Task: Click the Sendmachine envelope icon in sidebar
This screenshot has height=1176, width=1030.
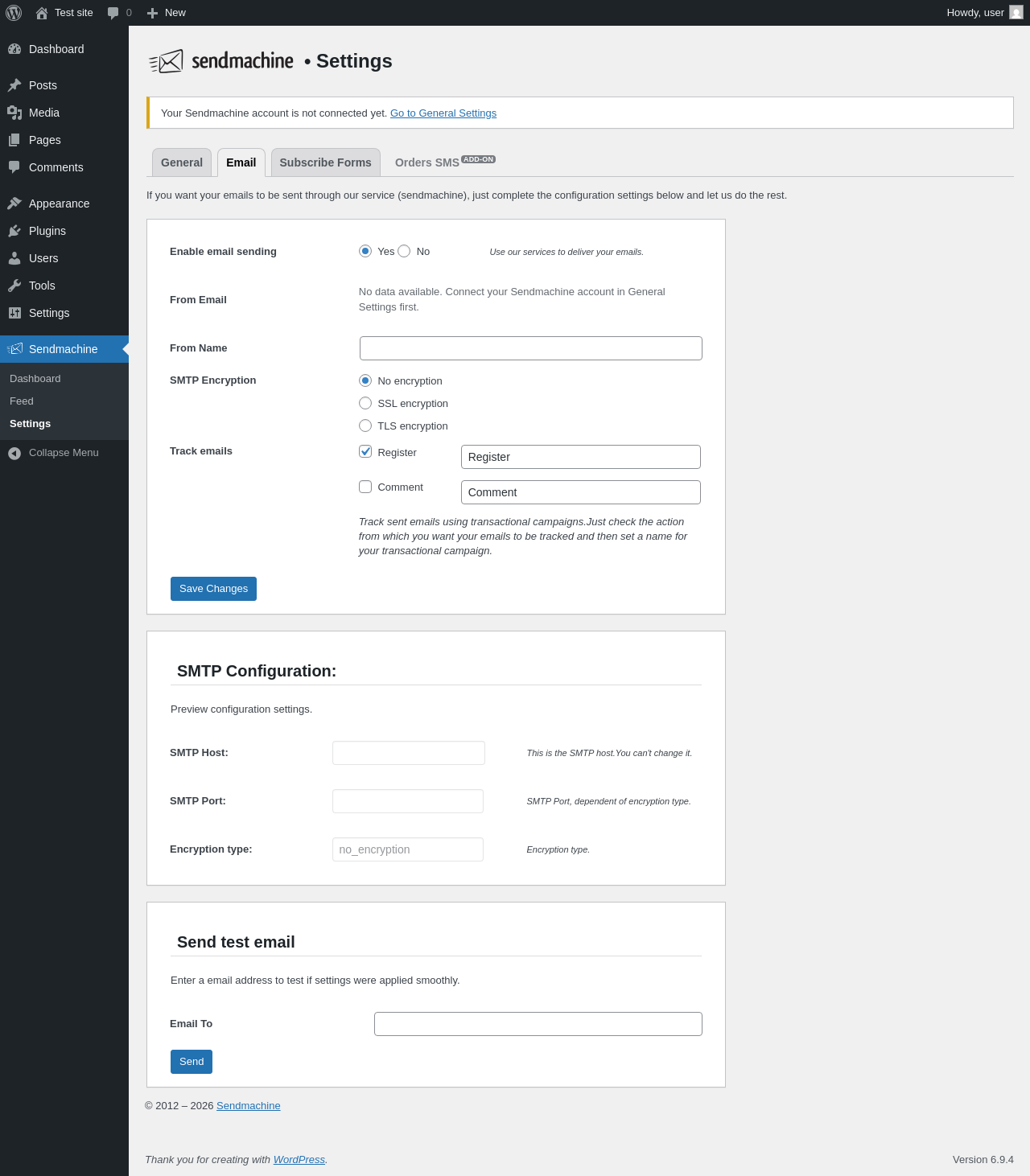Action: click(14, 349)
